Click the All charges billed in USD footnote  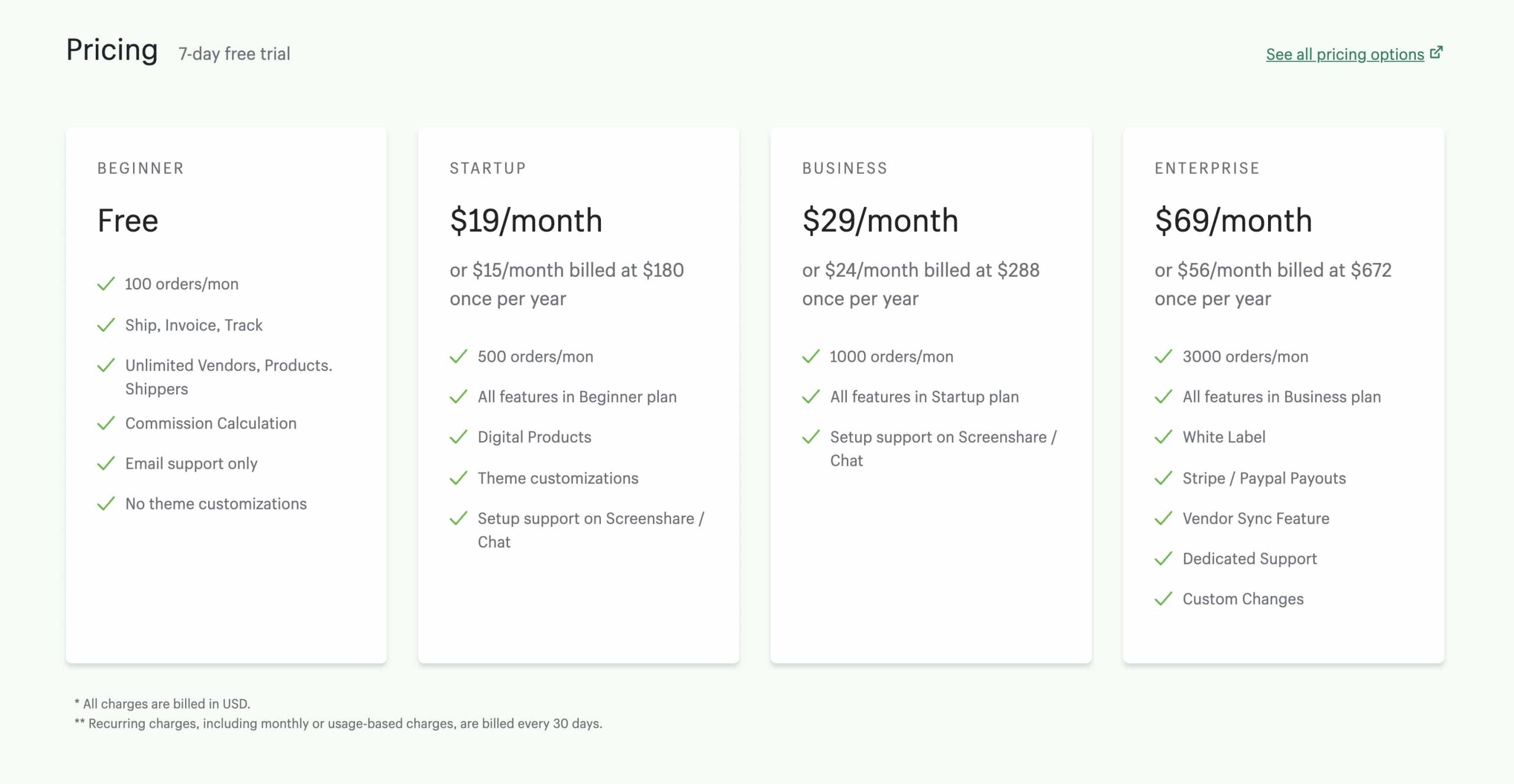[163, 704]
